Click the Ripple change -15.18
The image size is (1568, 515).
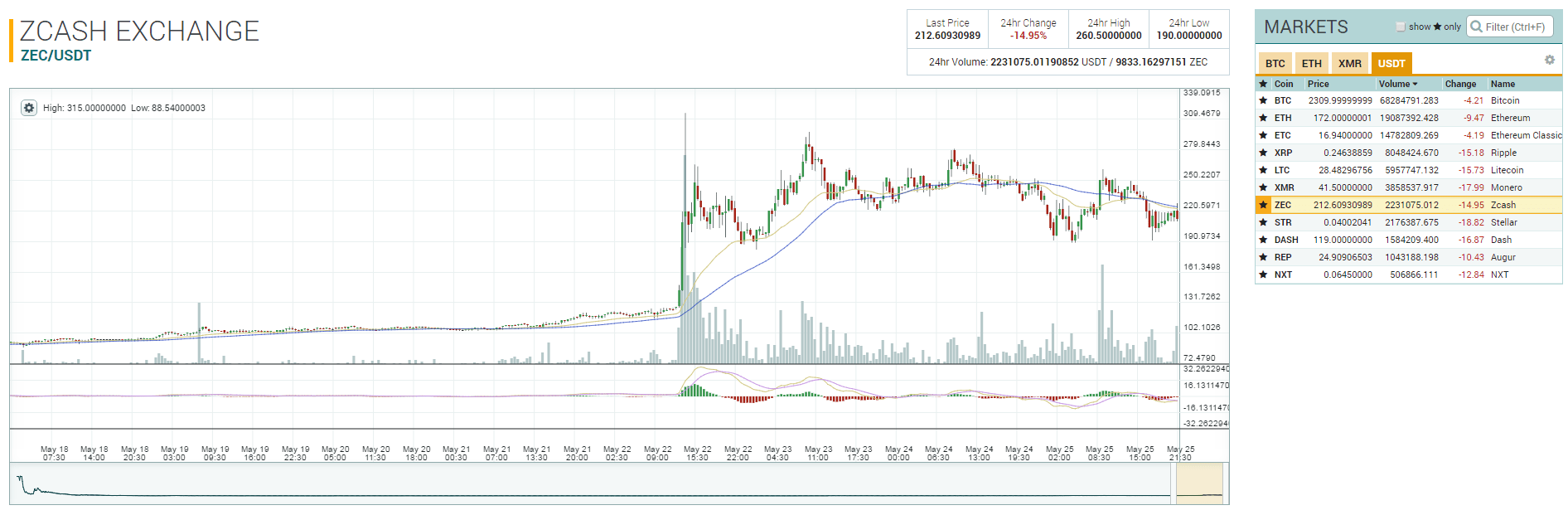(x=1472, y=153)
